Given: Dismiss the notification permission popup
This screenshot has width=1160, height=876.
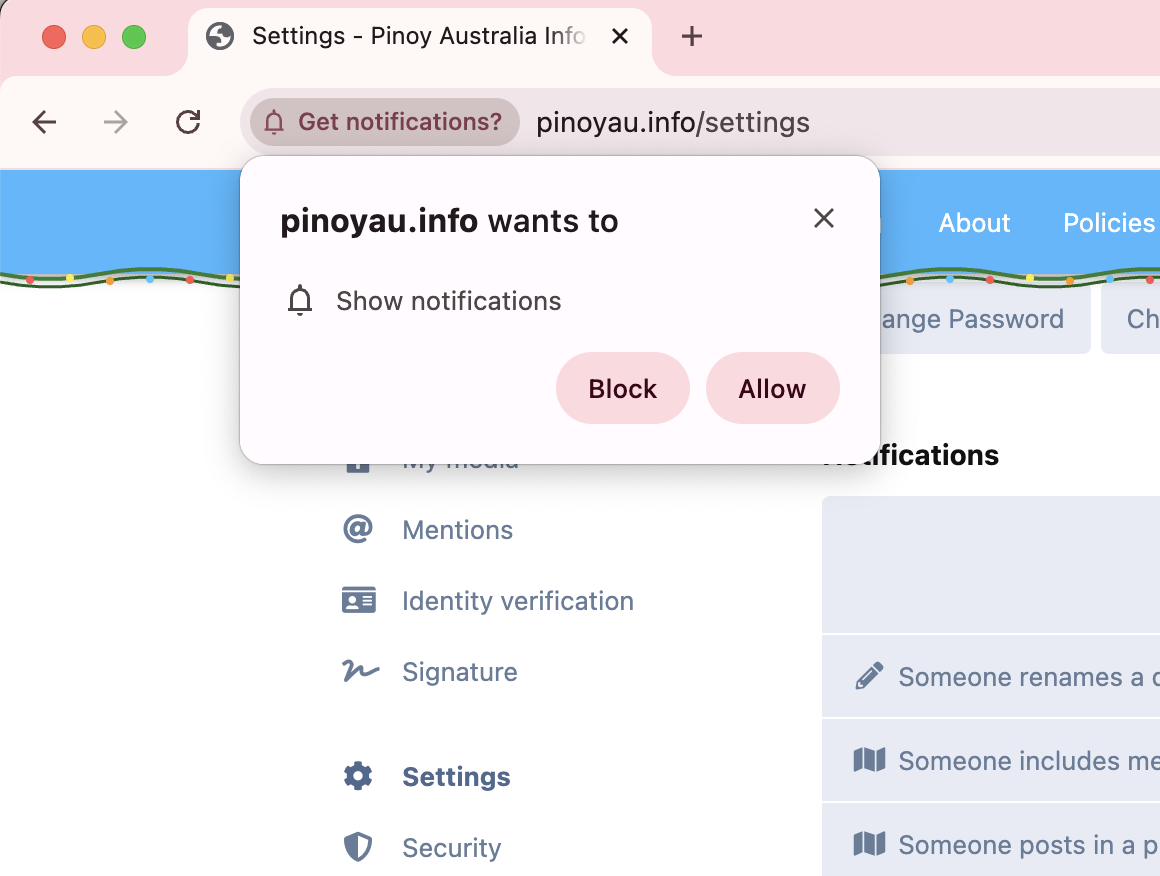Looking at the screenshot, I should (823, 218).
